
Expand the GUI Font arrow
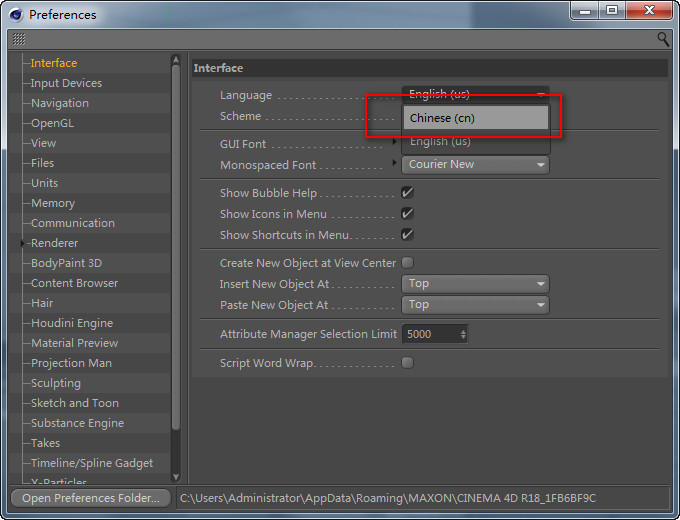click(x=394, y=142)
